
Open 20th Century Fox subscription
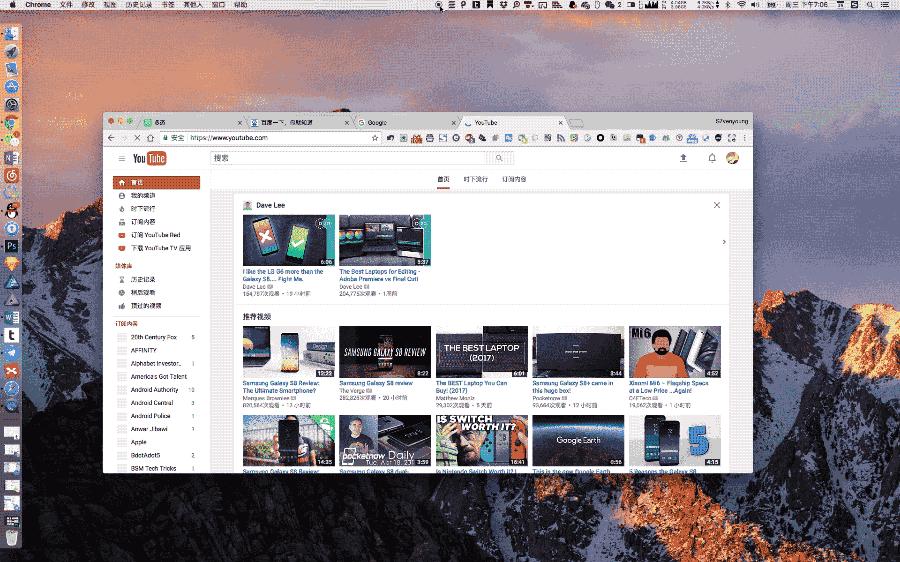[156, 337]
